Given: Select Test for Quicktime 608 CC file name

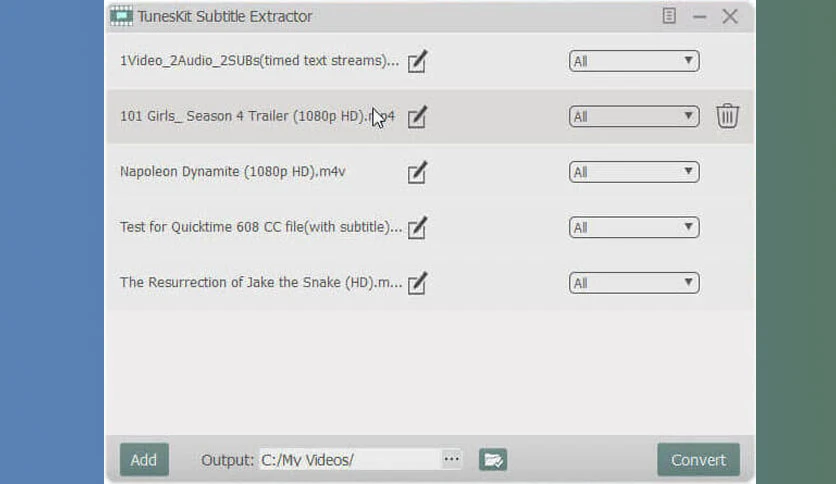Looking at the screenshot, I should (x=261, y=227).
